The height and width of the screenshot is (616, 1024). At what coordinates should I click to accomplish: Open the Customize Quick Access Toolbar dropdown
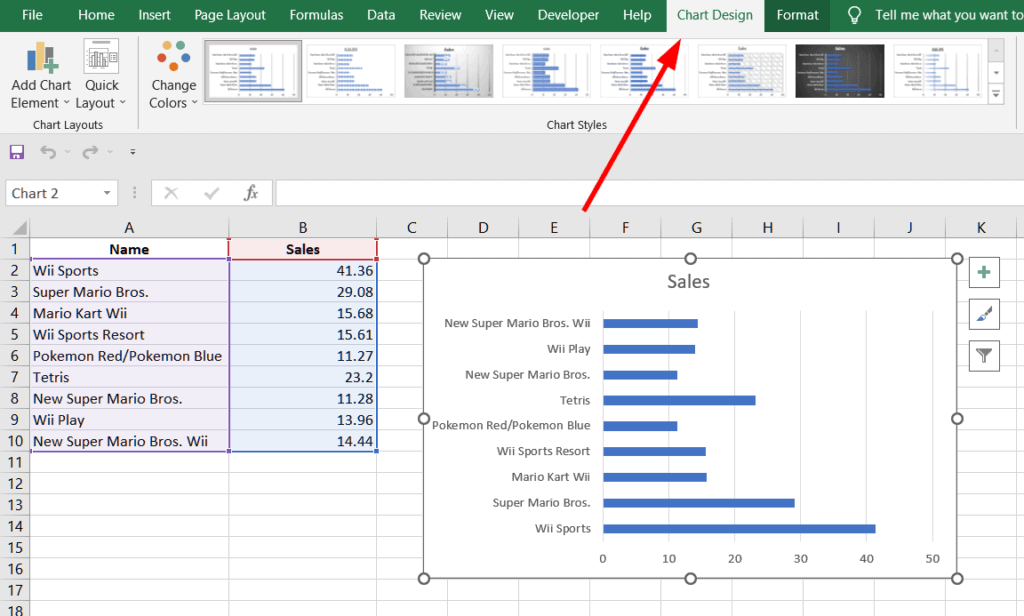click(132, 151)
